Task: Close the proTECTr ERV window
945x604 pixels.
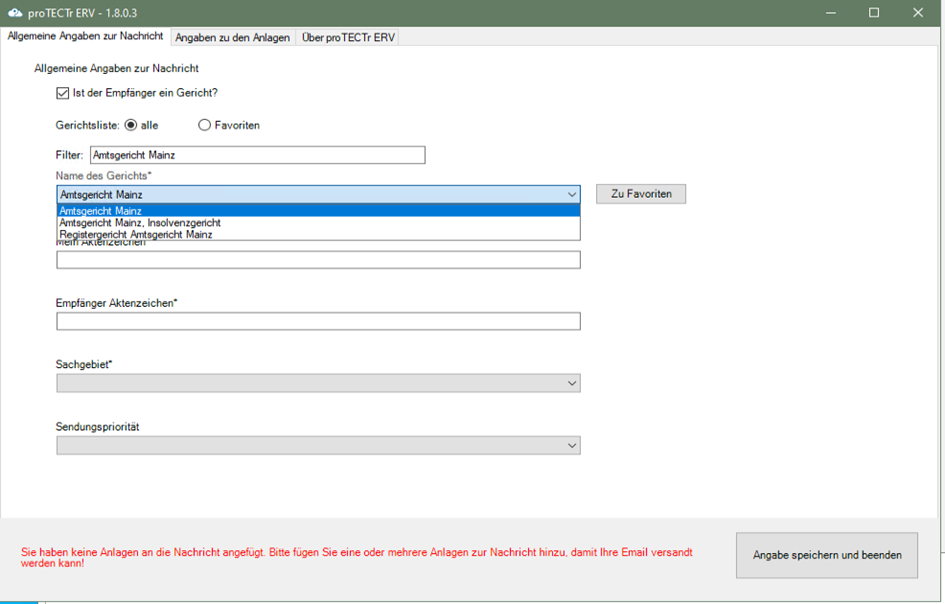Action: point(919,13)
